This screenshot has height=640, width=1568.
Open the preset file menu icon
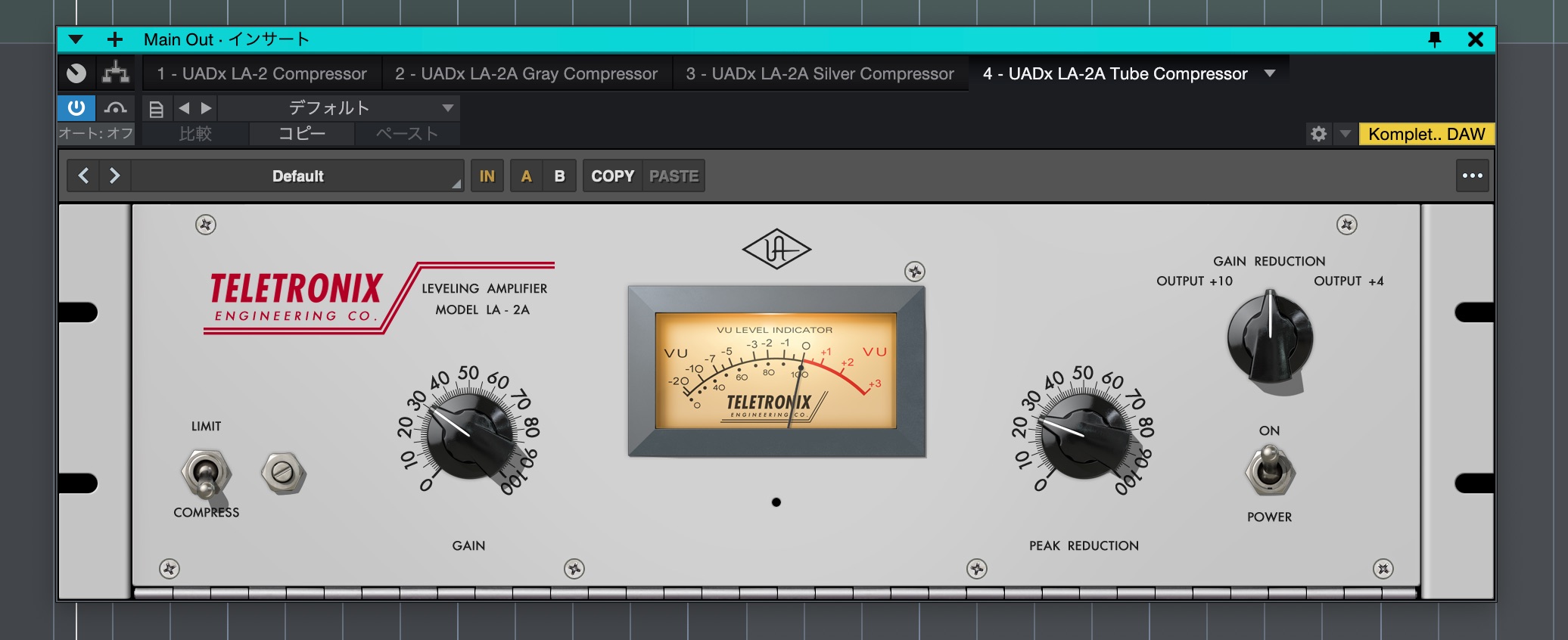157,109
